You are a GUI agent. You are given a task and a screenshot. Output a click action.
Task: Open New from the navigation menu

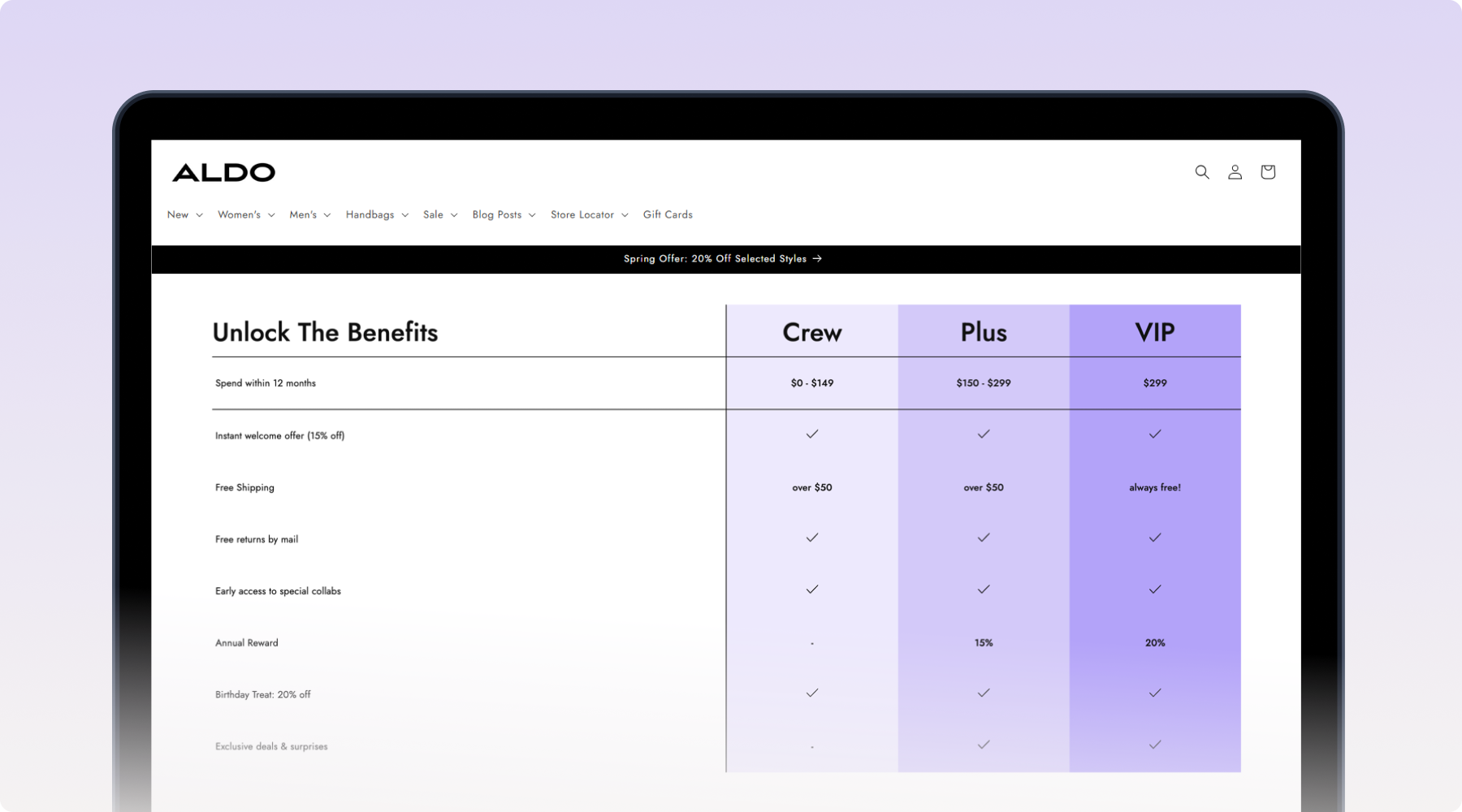pos(178,214)
